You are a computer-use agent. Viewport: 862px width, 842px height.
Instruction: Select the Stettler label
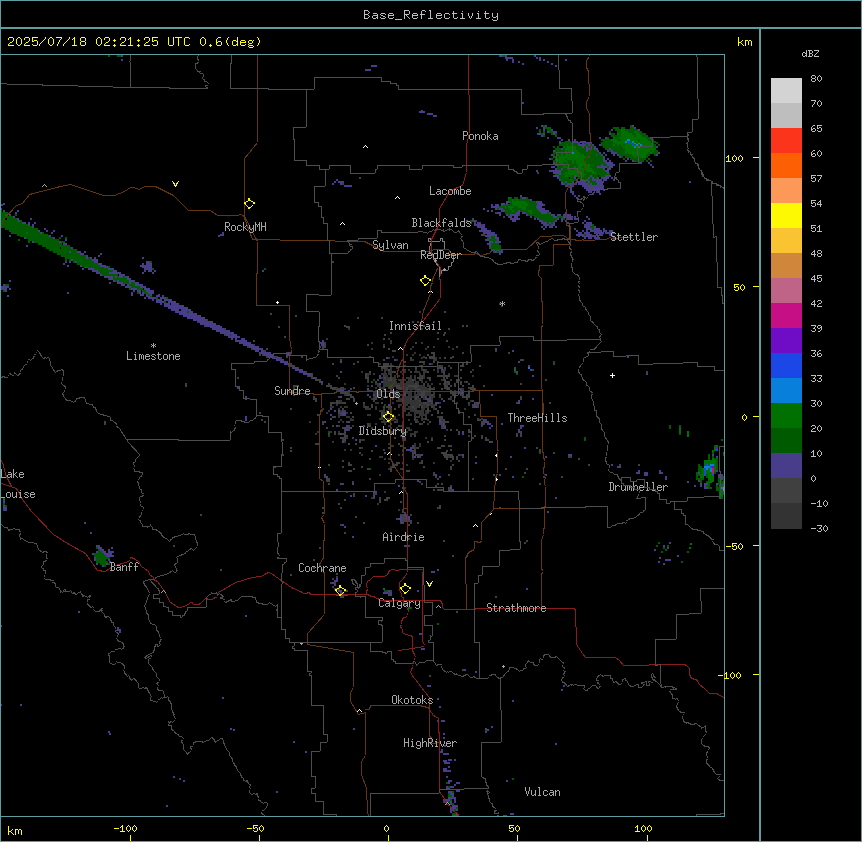634,237
